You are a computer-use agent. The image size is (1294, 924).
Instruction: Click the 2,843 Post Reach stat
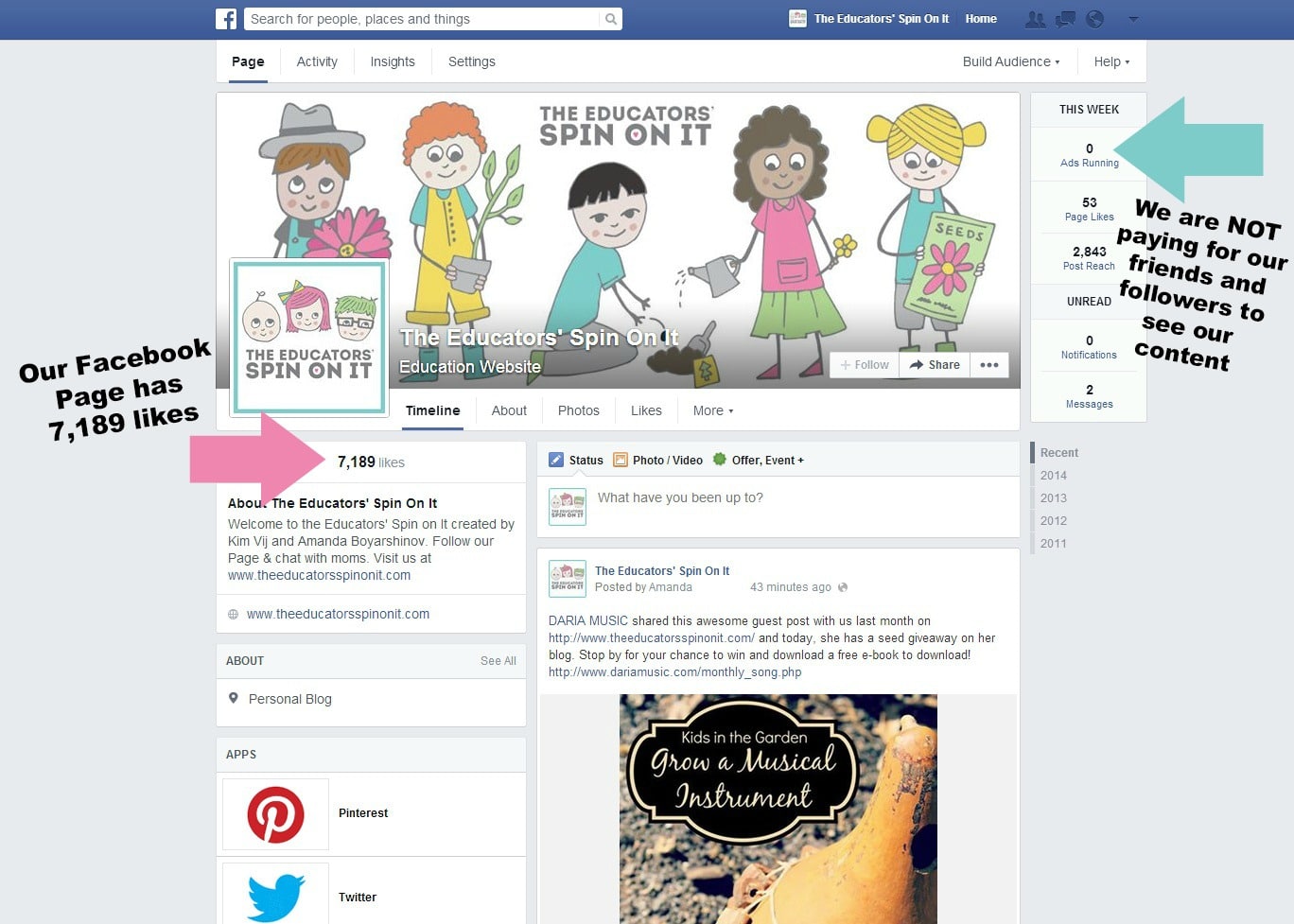1090,258
